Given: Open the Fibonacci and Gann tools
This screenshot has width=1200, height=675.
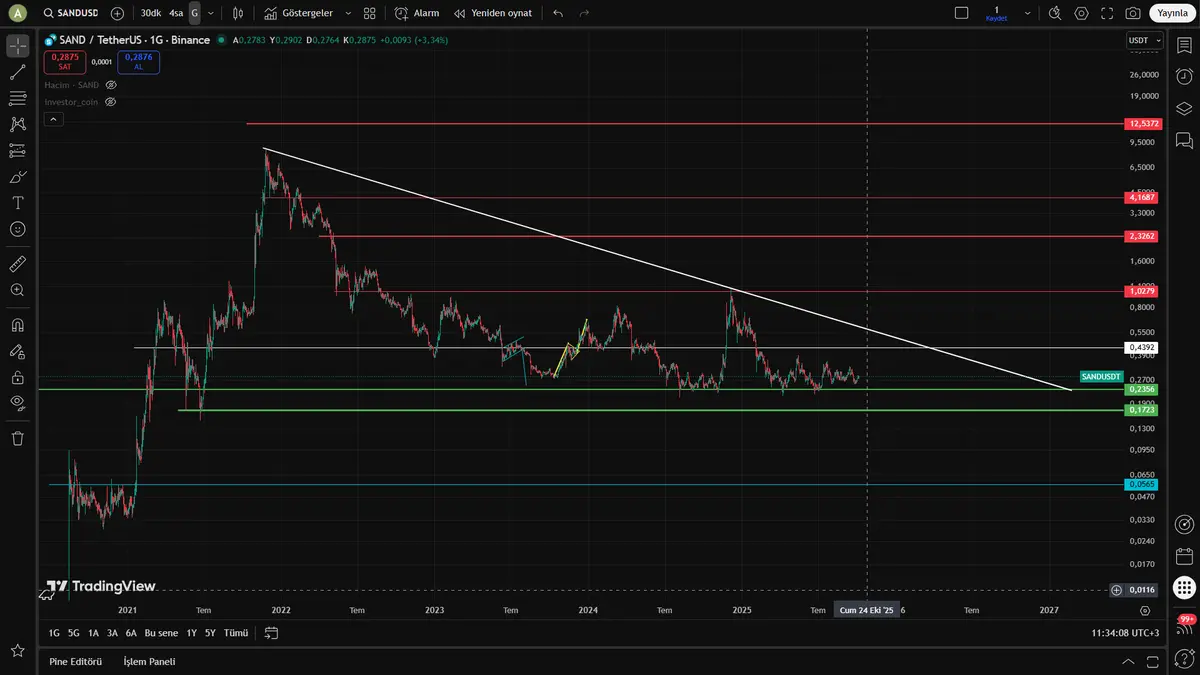Looking at the screenshot, I should point(17,98).
